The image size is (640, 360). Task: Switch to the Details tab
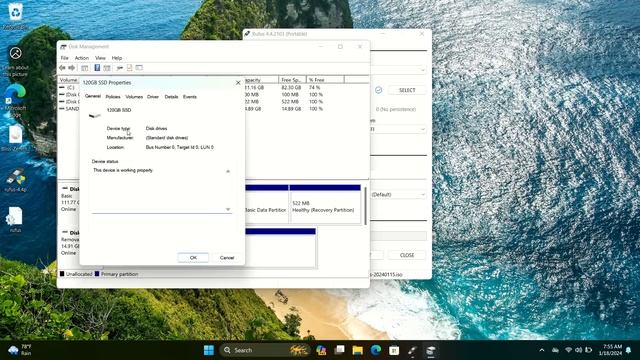(x=171, y=97)
